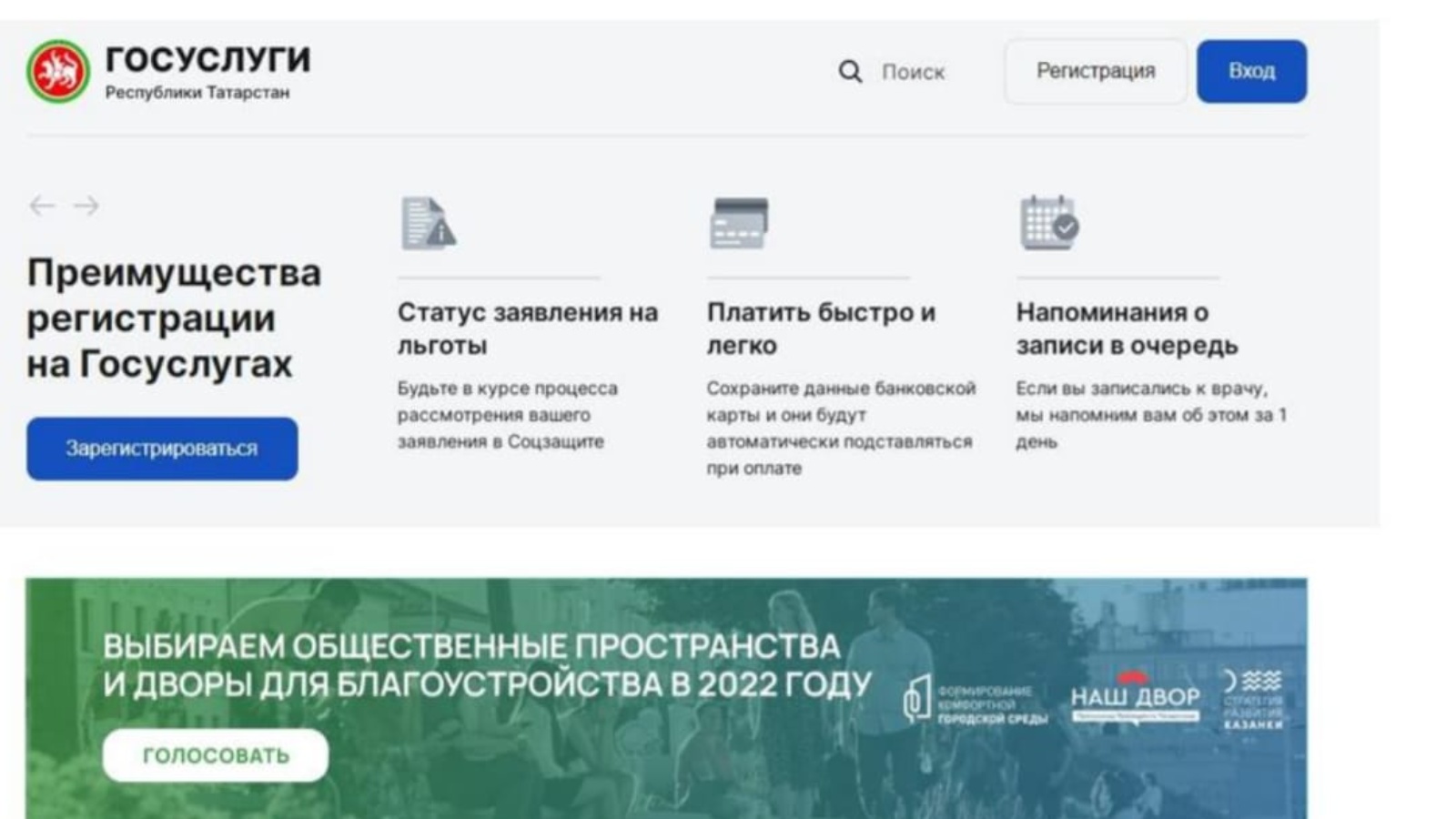Click the bank card icon
This screenshot has height=819, width=1456.
[x=738, y=223]
